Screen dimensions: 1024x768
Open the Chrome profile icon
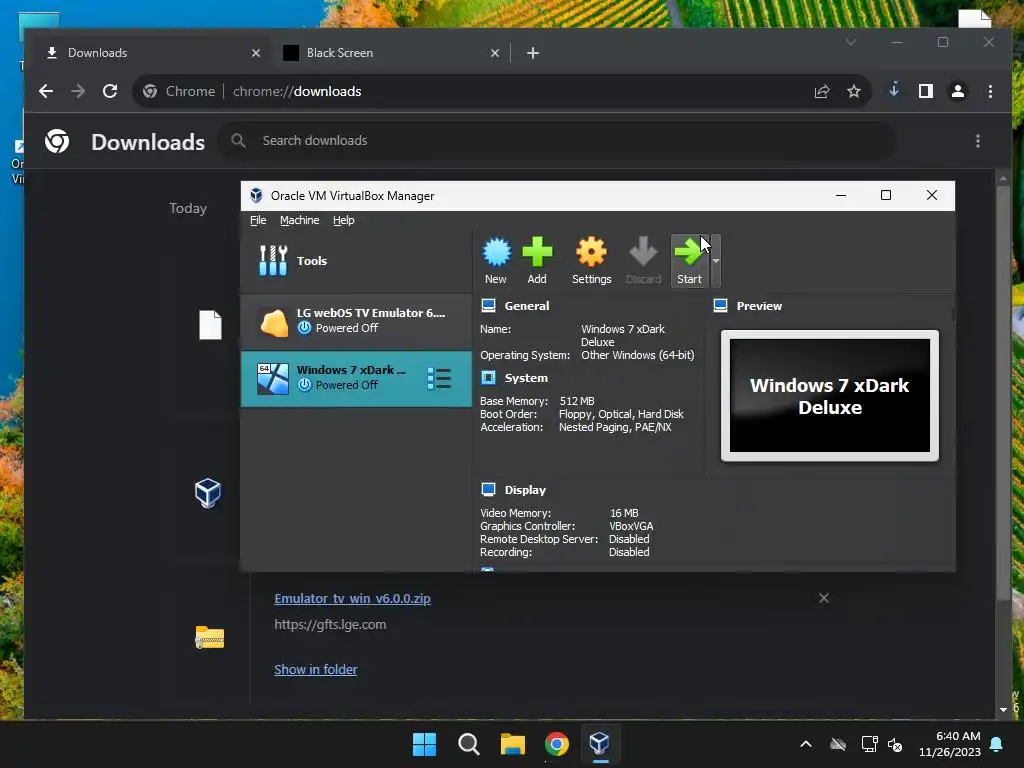point(958,91)
